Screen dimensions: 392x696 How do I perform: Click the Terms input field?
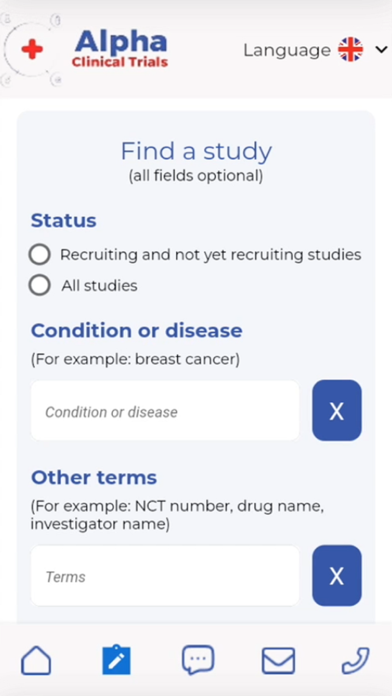pos(165,575)
